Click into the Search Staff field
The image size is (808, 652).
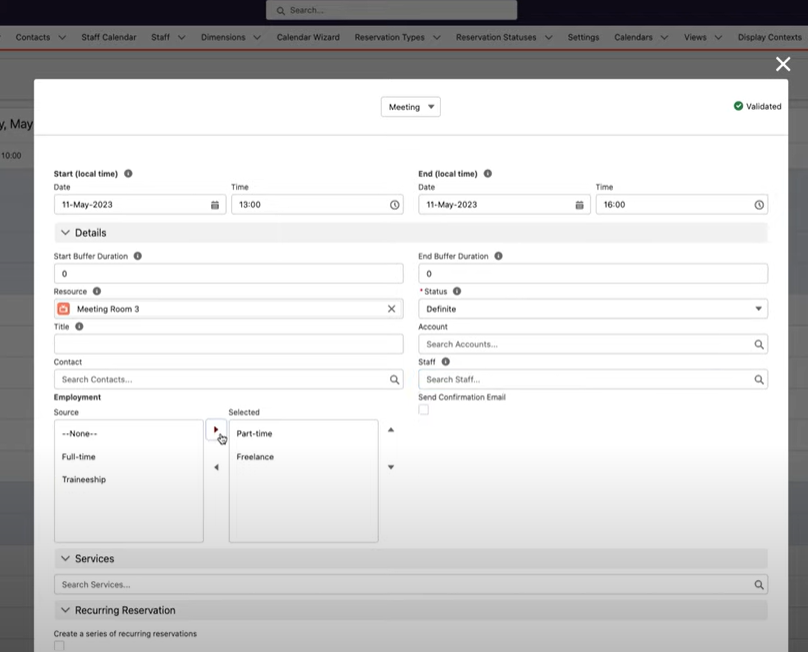593,379
